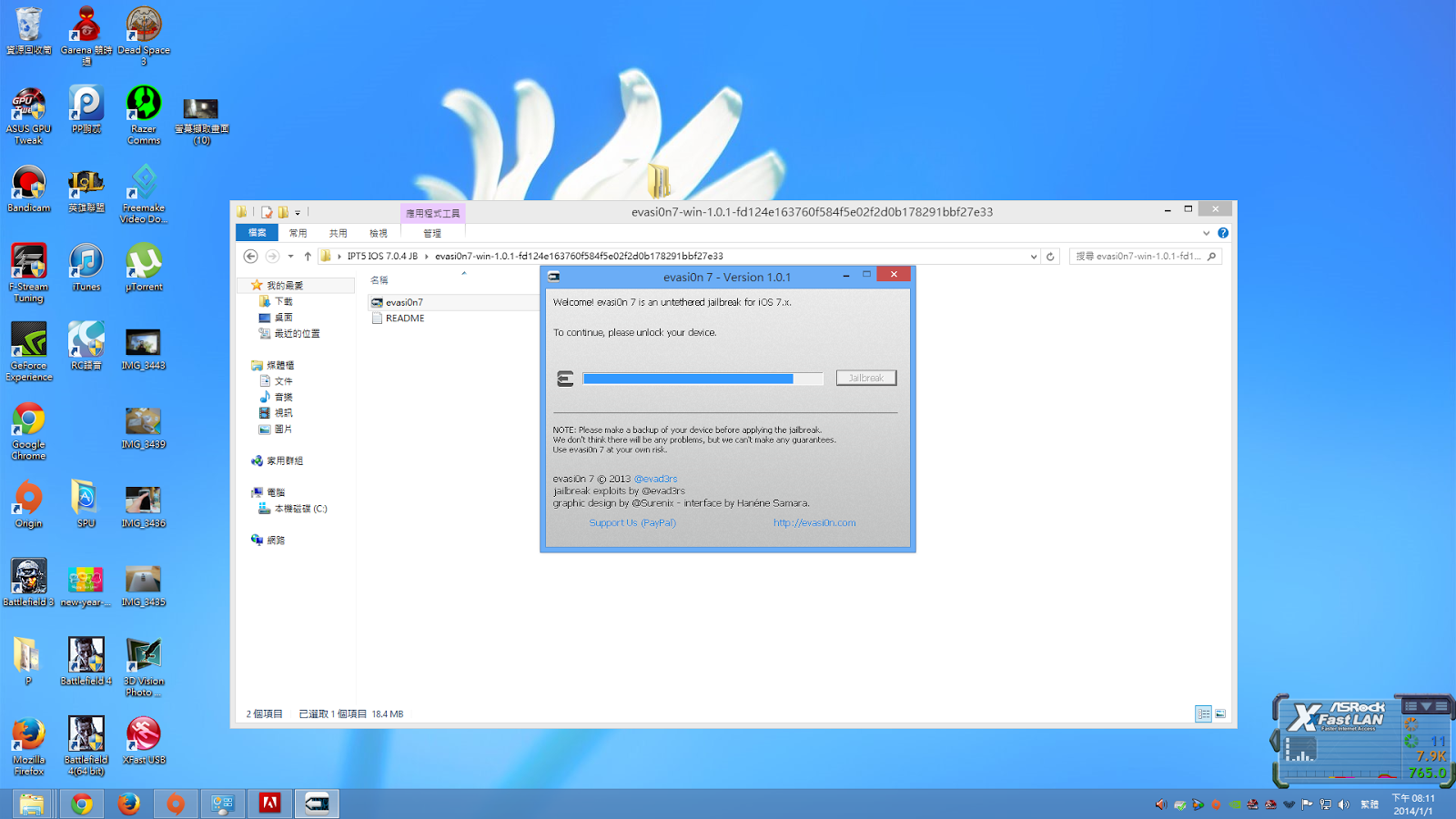Open Adobe Reader from the taskbar
1456x819 pixels.
click(x=269, y=804)
